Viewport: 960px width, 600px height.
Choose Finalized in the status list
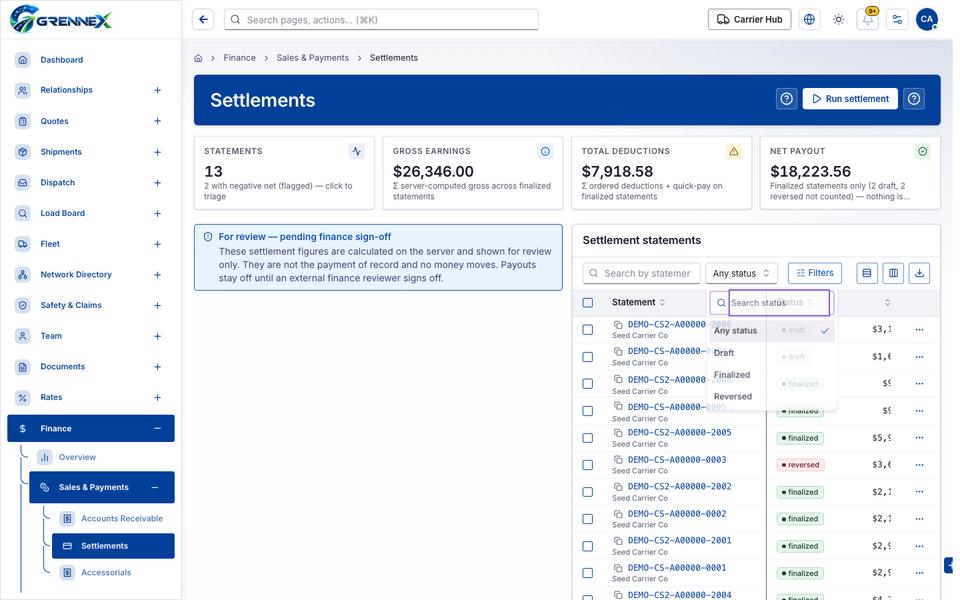(x=771, y=375)
